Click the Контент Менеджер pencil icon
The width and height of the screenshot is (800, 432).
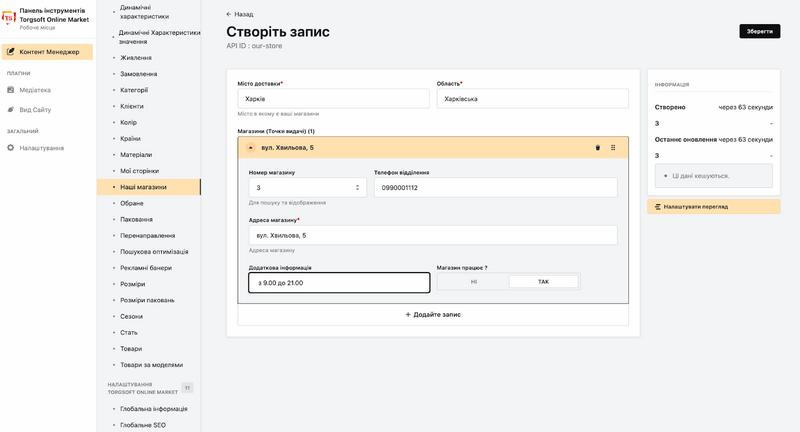[x=11, y=52]
